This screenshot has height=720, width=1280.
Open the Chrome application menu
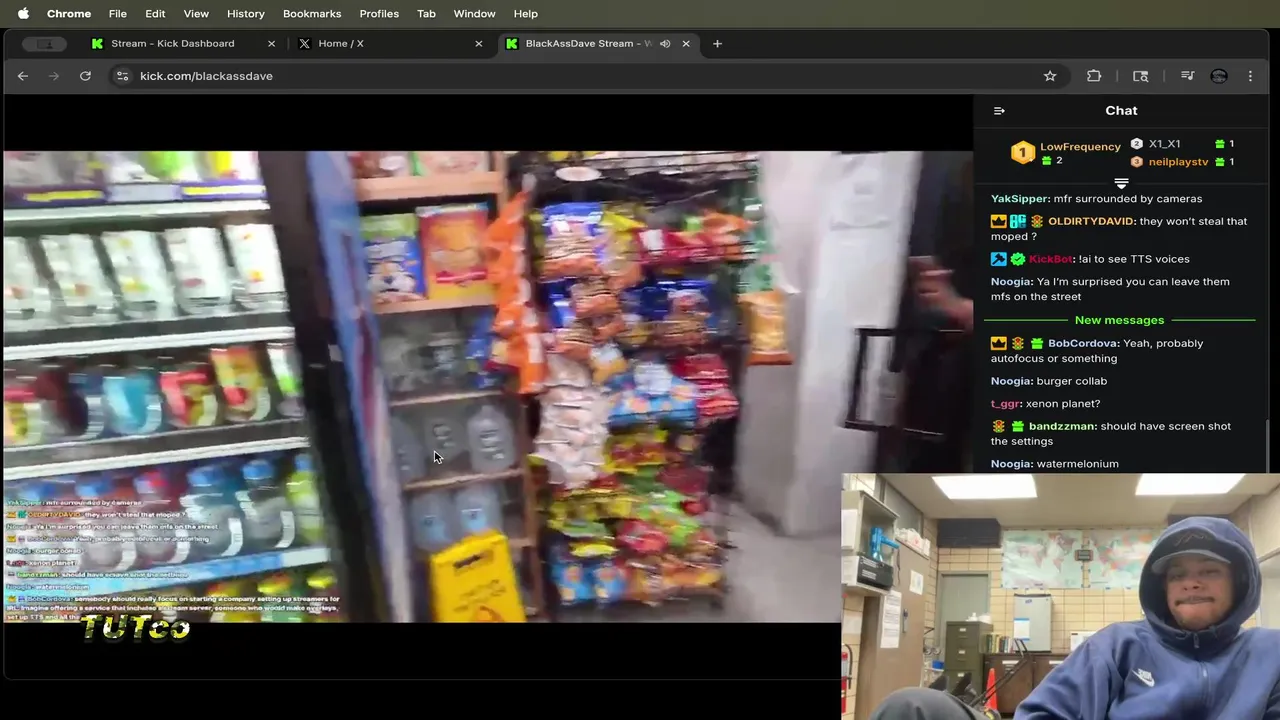(x=69, y=13)
